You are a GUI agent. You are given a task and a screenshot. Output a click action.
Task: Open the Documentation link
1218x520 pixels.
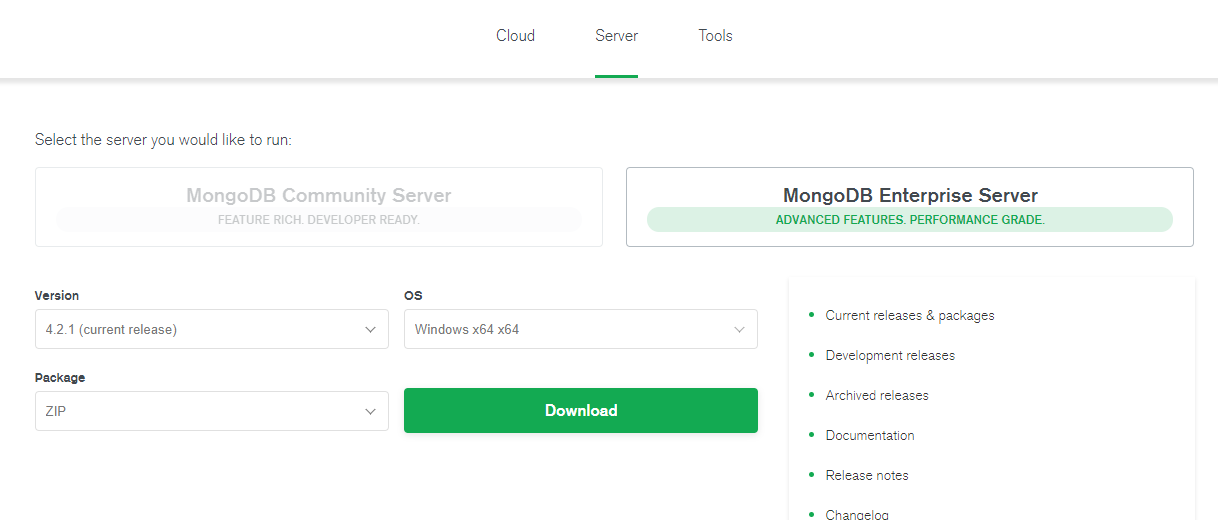pyautogui.click(x=870, y=435)
